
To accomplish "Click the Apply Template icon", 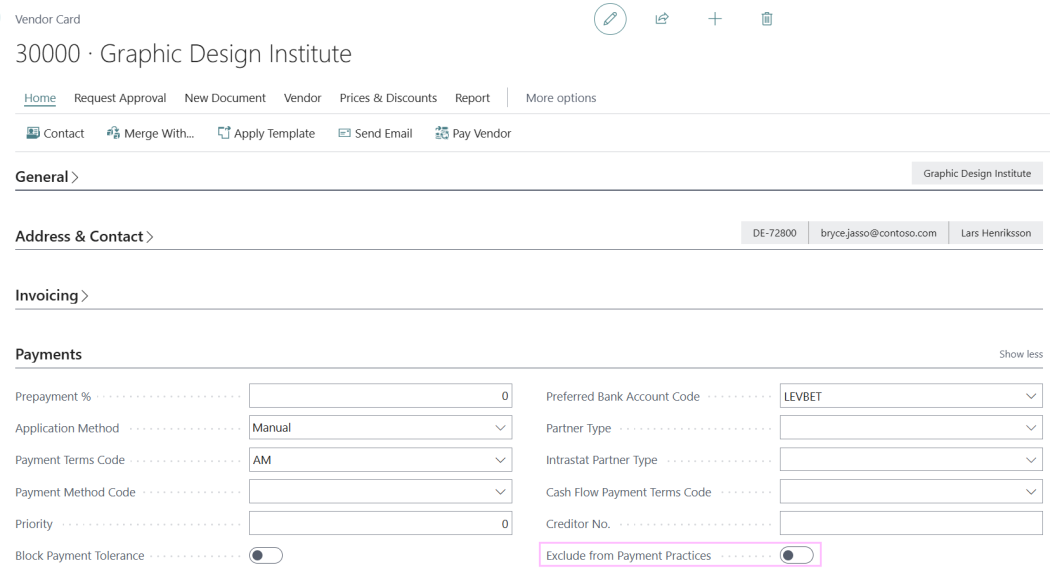I will [x=224, y=133].
